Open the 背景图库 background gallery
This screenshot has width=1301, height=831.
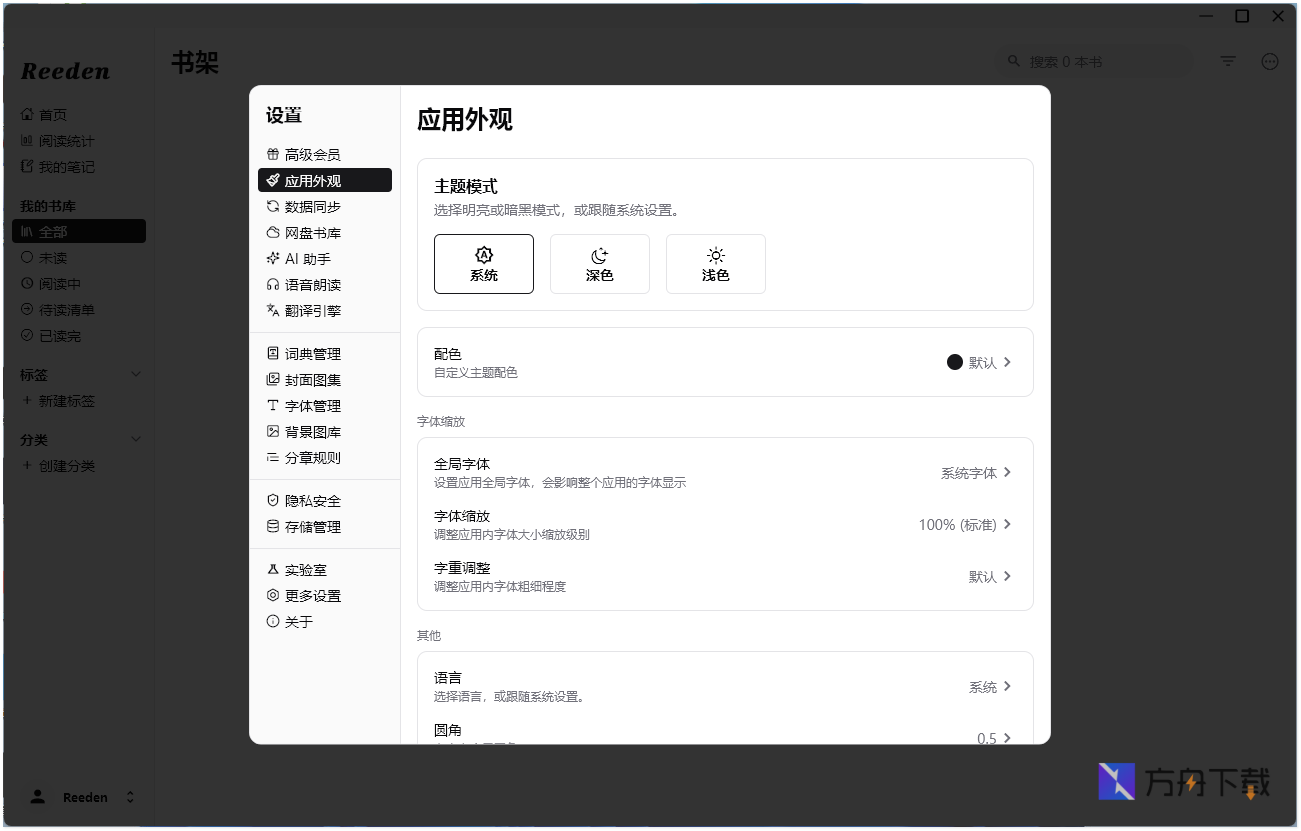(x=312, y=431)
